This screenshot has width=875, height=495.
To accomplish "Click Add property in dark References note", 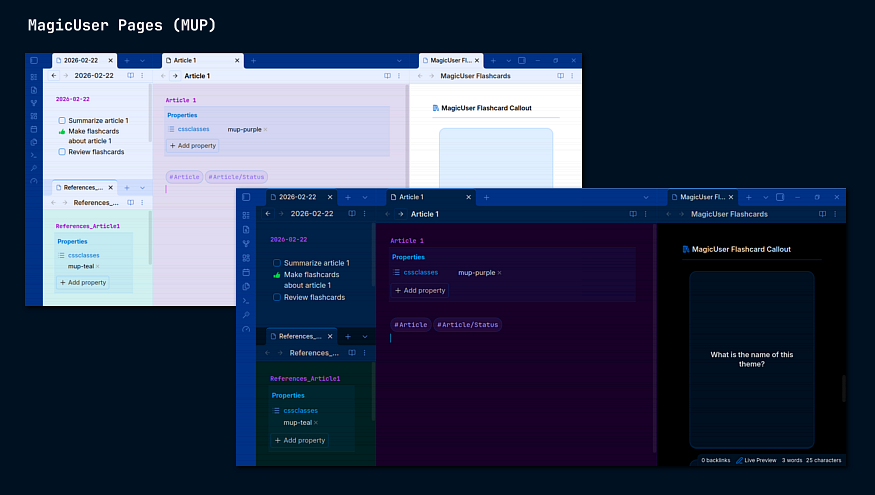I will coord(300,440).
